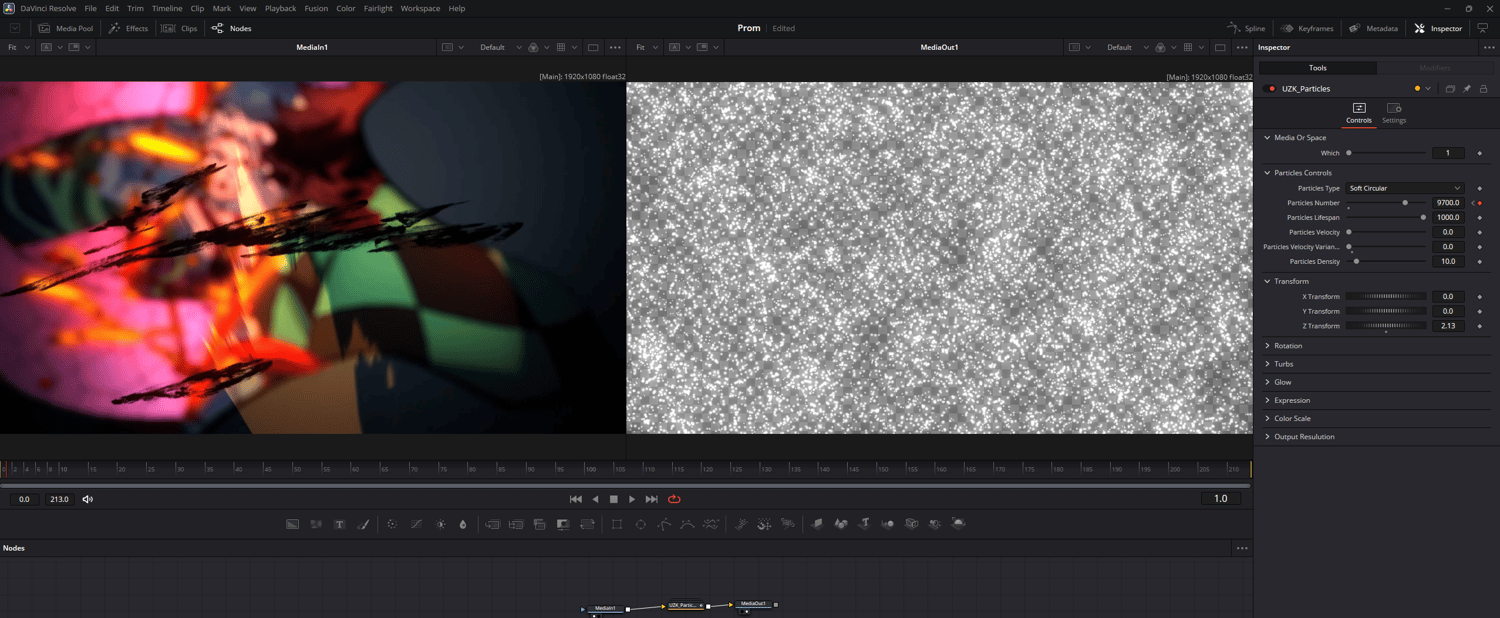Add a Rectangle mask tool

click(617, 524)
